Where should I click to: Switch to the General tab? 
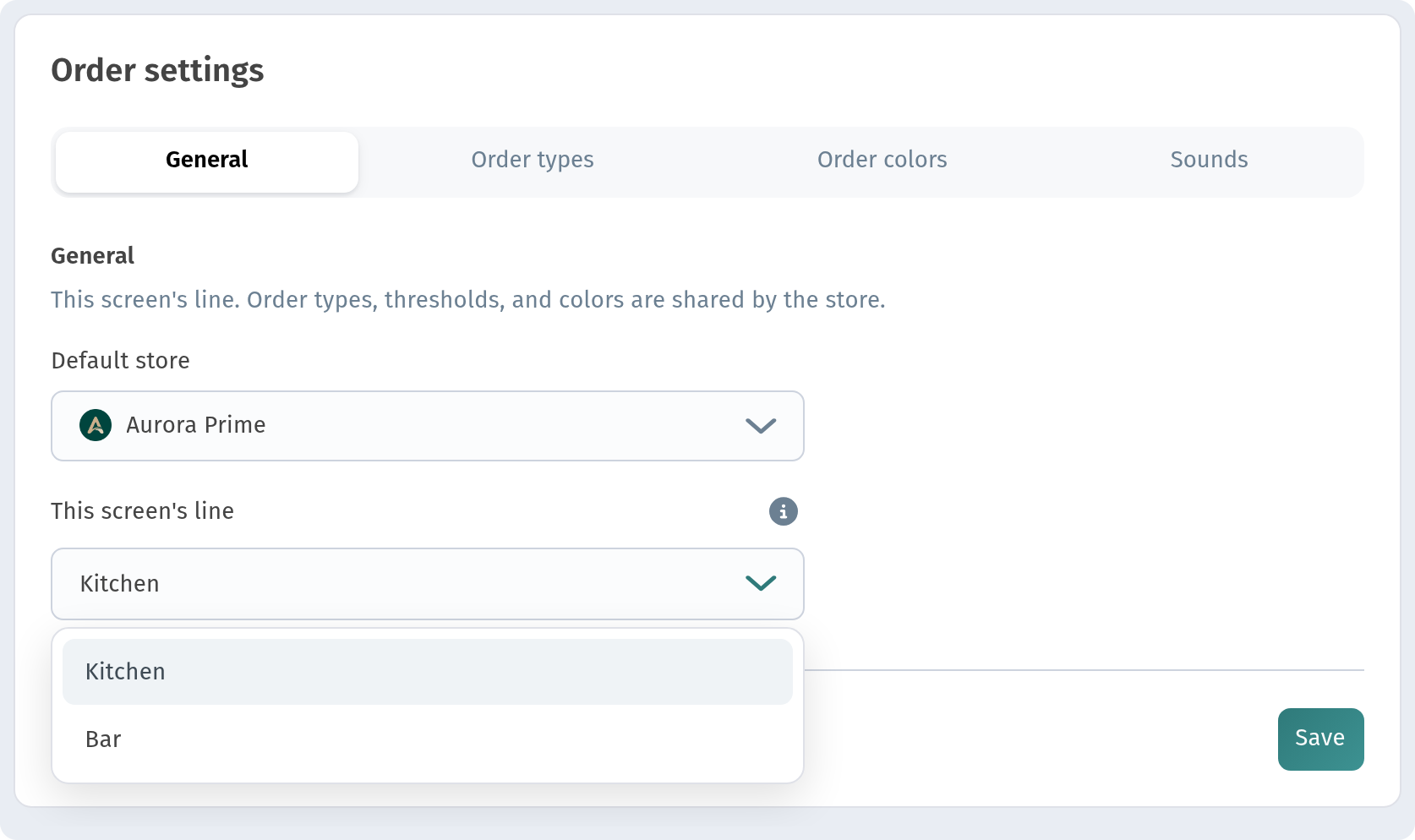(x=207, y=161)
